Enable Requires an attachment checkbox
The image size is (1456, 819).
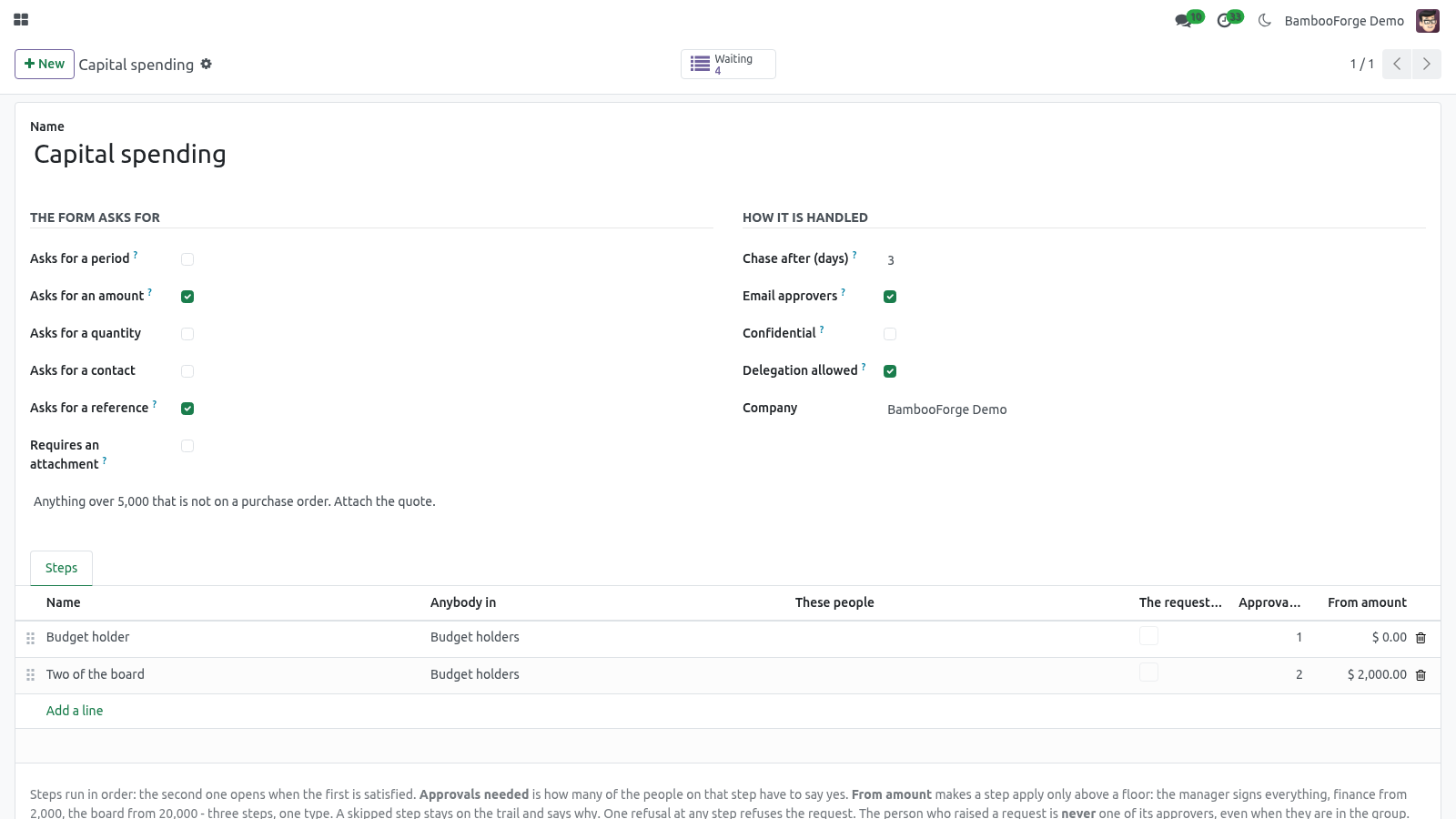point(187,446)
